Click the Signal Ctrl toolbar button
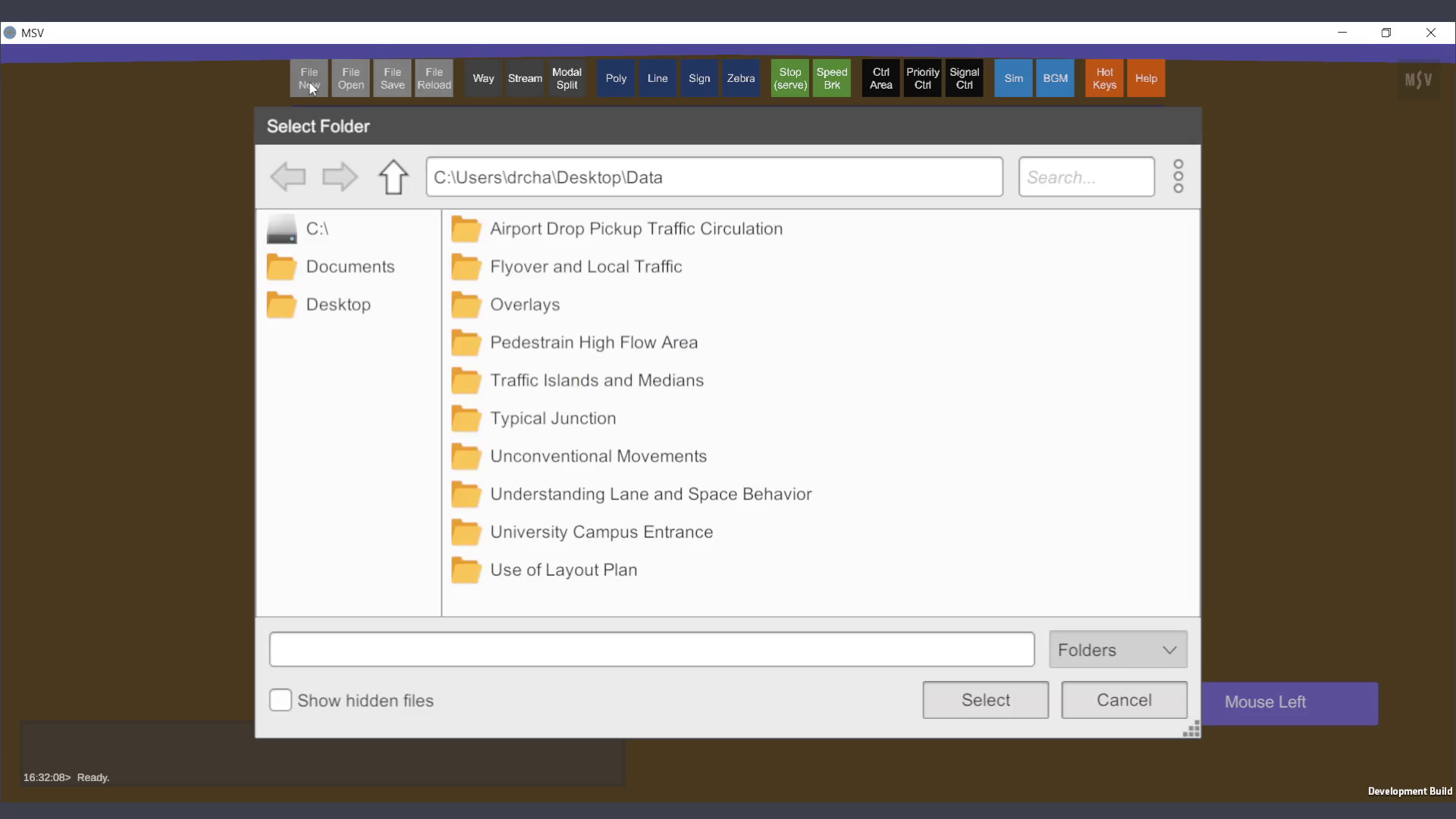 point(964,78)
